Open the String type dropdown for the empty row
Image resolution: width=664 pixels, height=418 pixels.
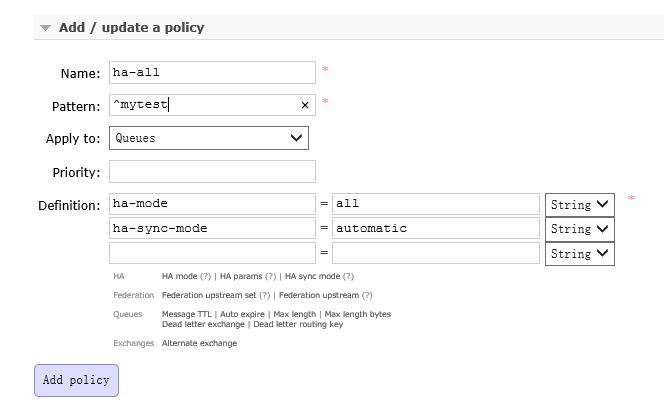(580, 254)
